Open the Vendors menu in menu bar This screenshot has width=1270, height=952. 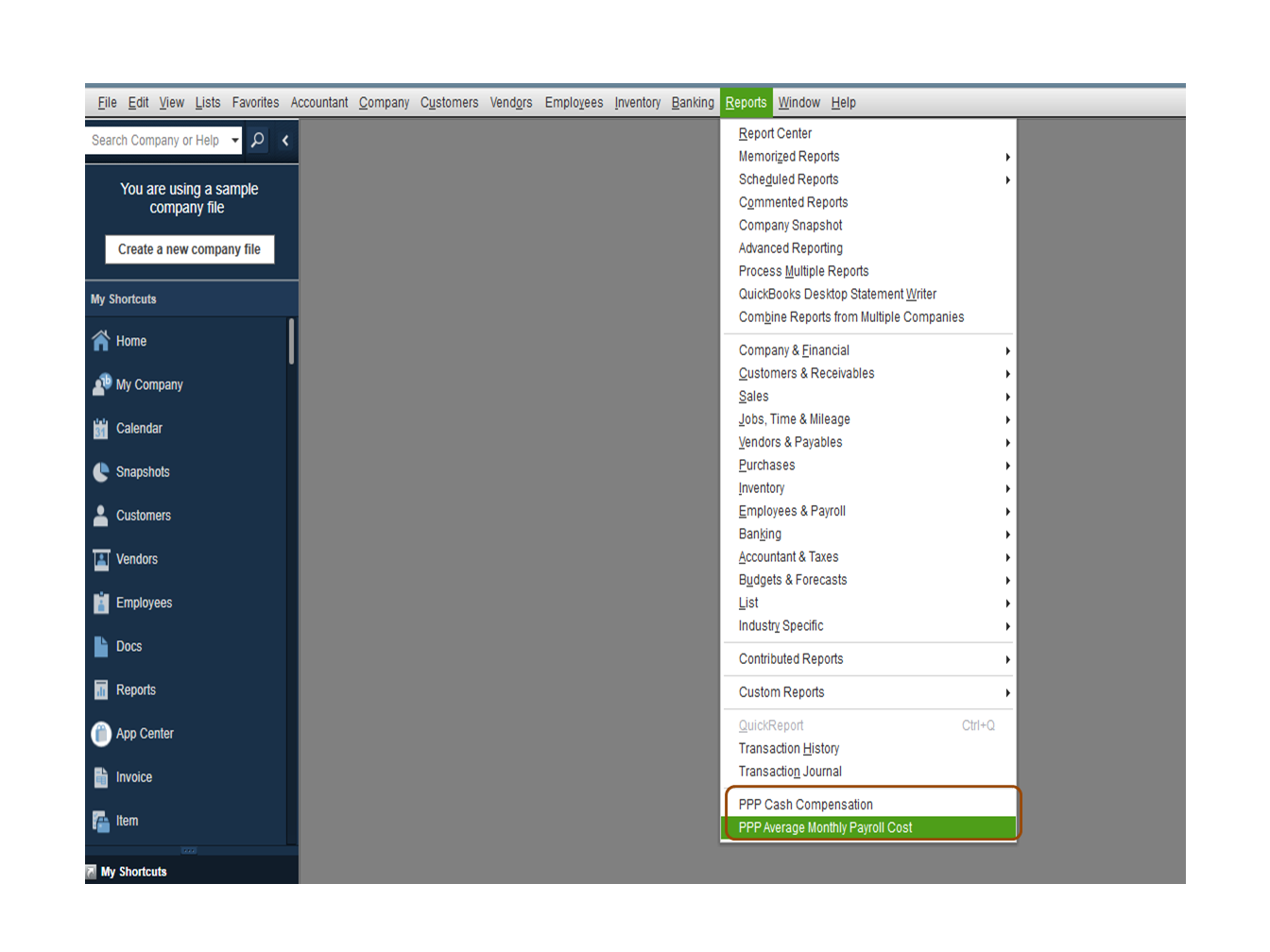[x=511, y=102]
